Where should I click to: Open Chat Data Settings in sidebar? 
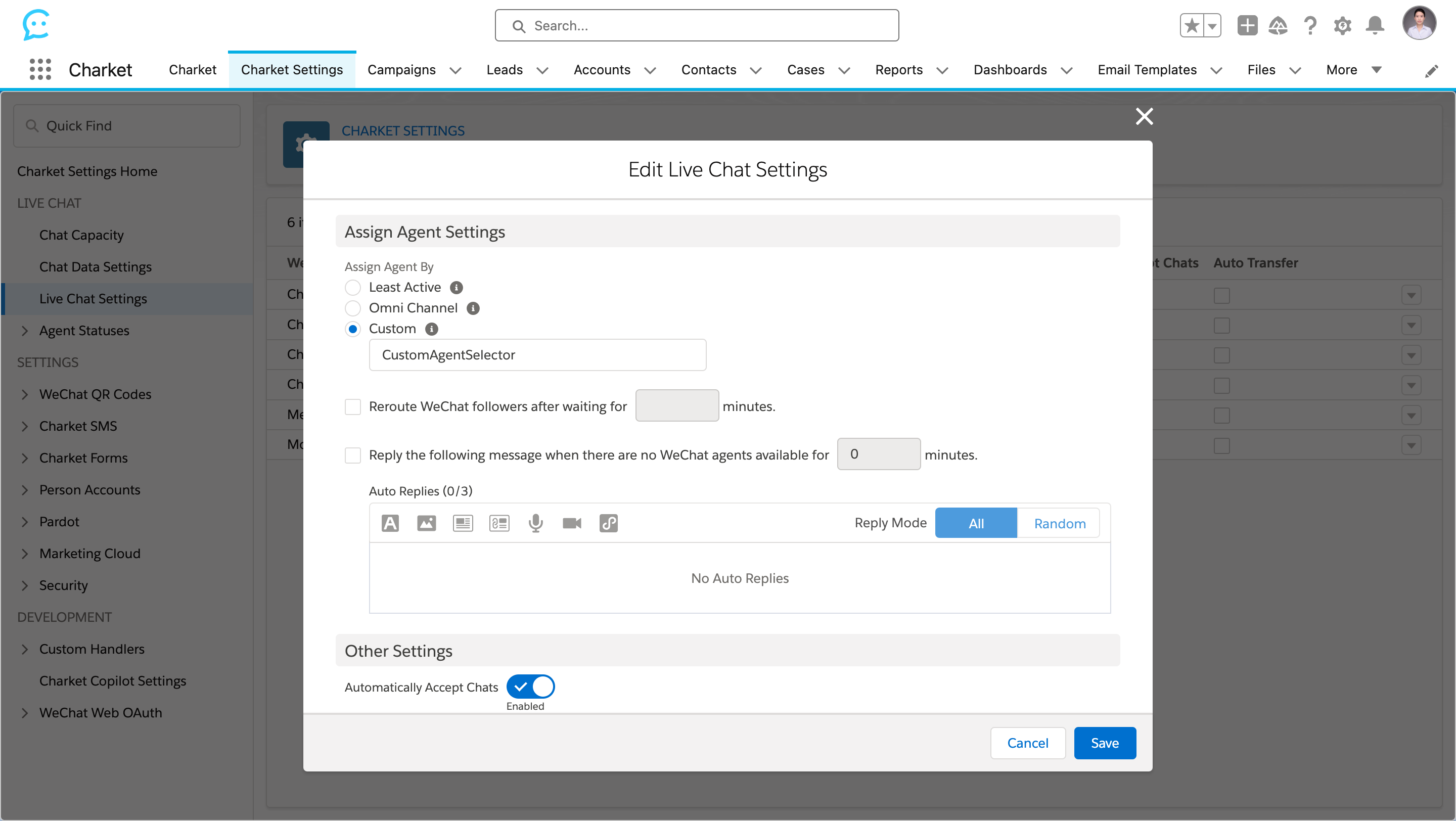(x=96, y=267)
